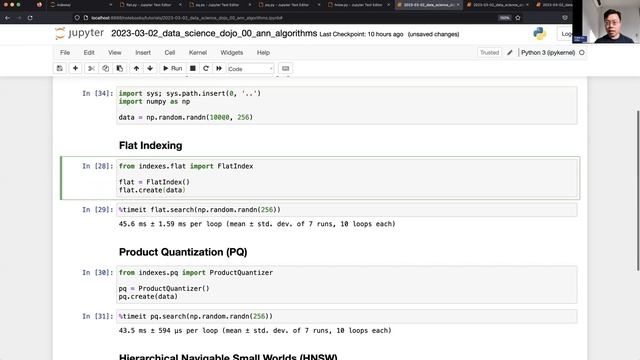The image size is (640, 360).
Task: Click the browser address bar URL
Action: (x=187, y=18)
